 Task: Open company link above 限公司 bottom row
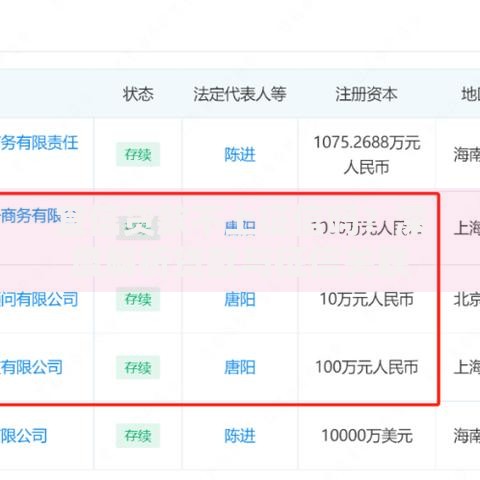click(x=31, y=367)
